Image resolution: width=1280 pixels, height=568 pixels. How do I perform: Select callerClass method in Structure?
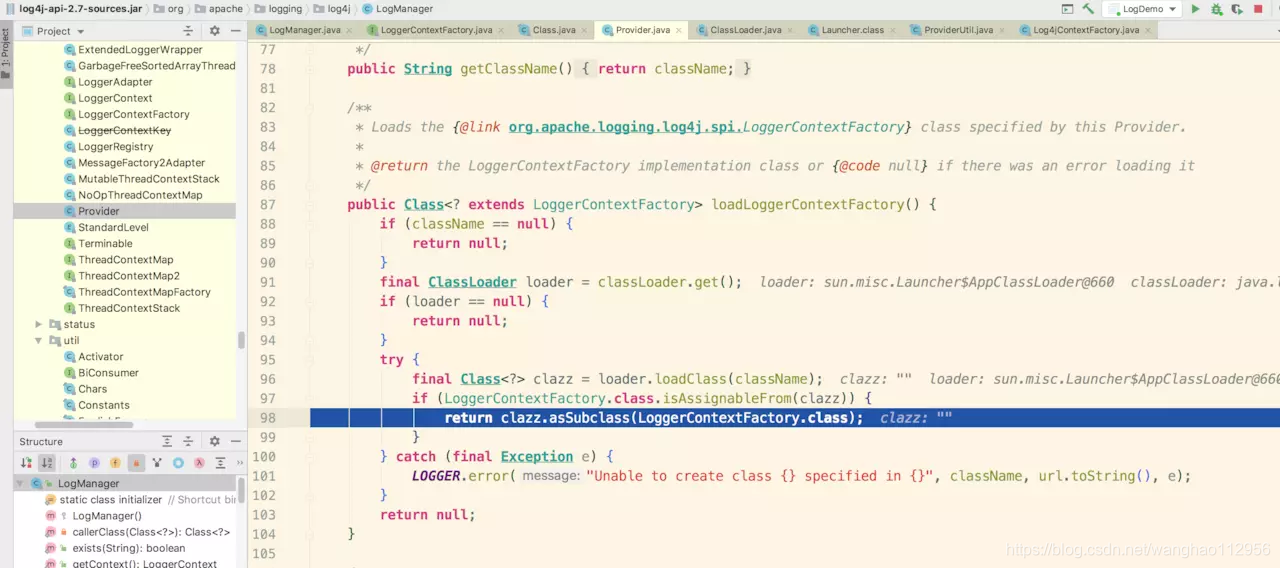140,532
